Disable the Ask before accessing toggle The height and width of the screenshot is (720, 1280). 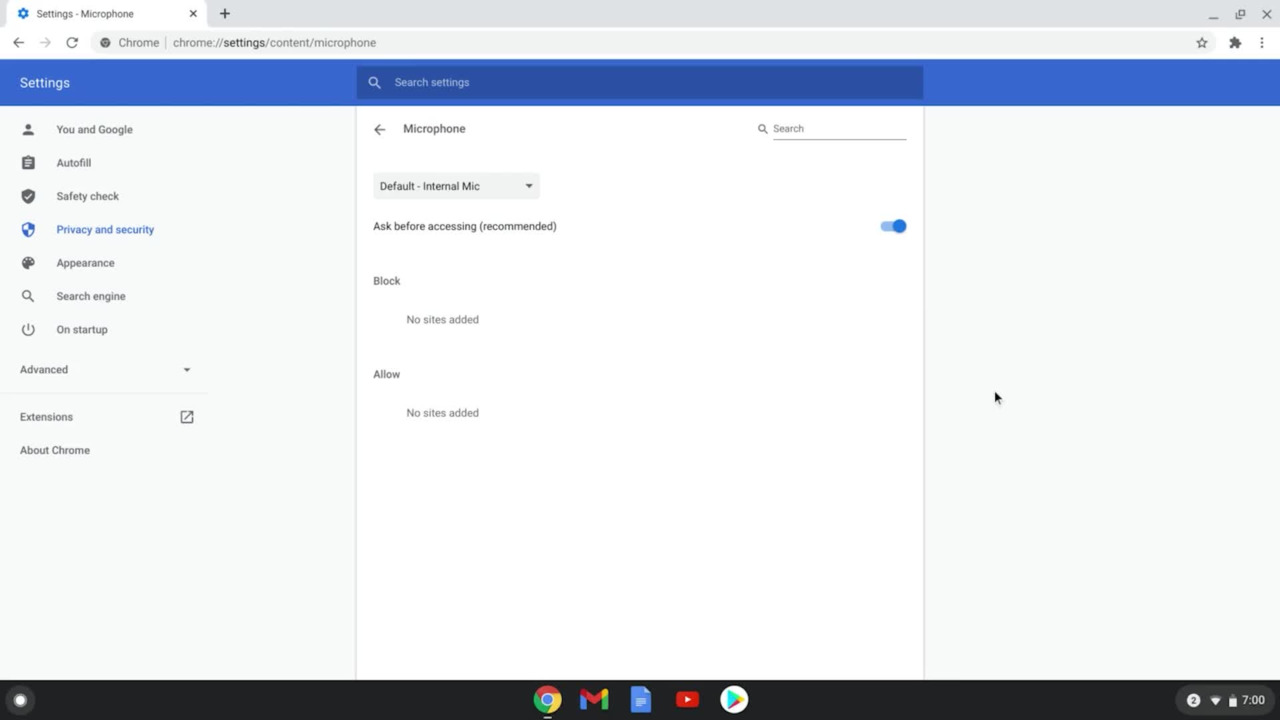pyautogui.click(x=893, y=227)
